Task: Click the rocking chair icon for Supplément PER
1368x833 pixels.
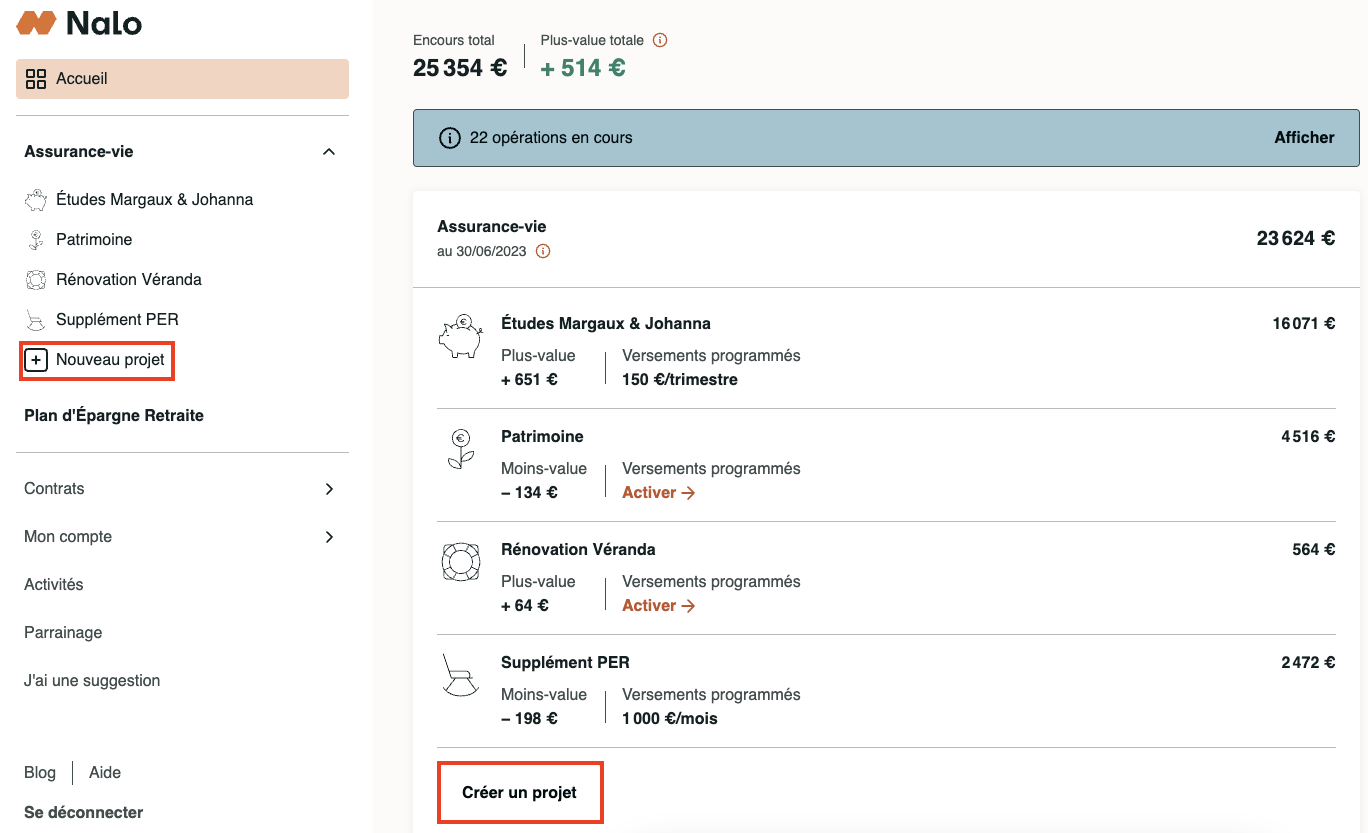Action: click(460, 675)
